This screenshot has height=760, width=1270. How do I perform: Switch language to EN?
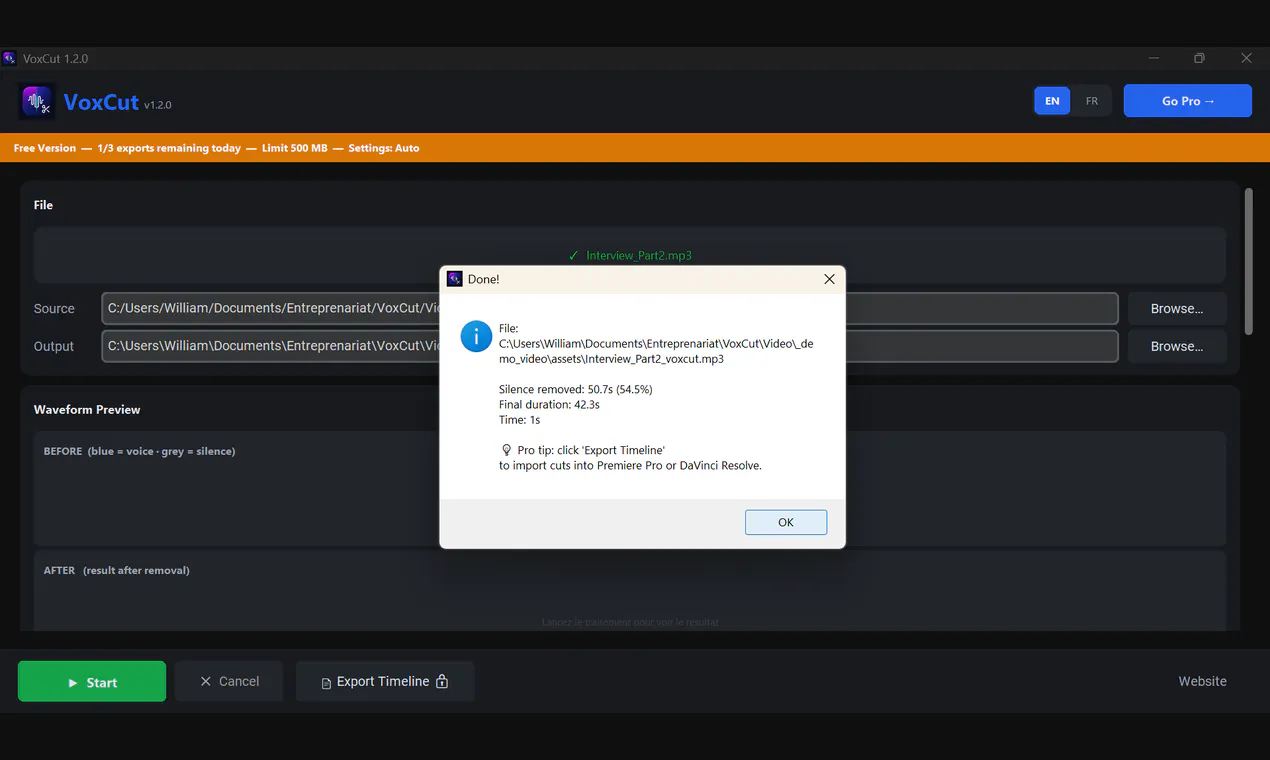(1052, 101)
